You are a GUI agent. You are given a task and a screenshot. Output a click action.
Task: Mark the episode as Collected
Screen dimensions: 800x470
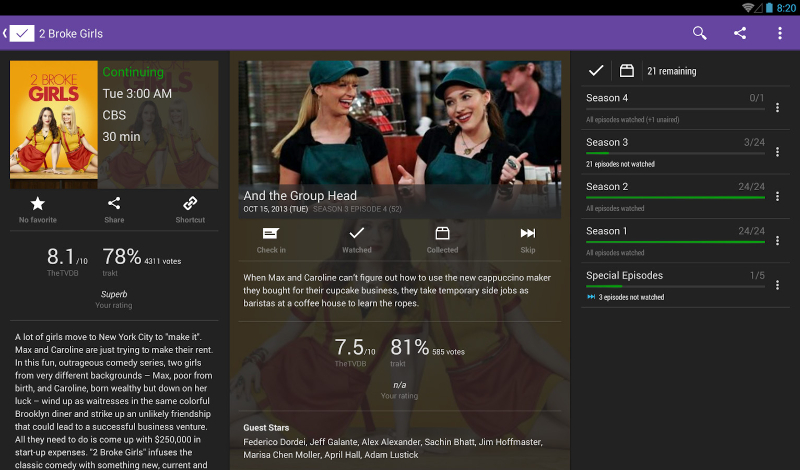(x=442, y=240)
